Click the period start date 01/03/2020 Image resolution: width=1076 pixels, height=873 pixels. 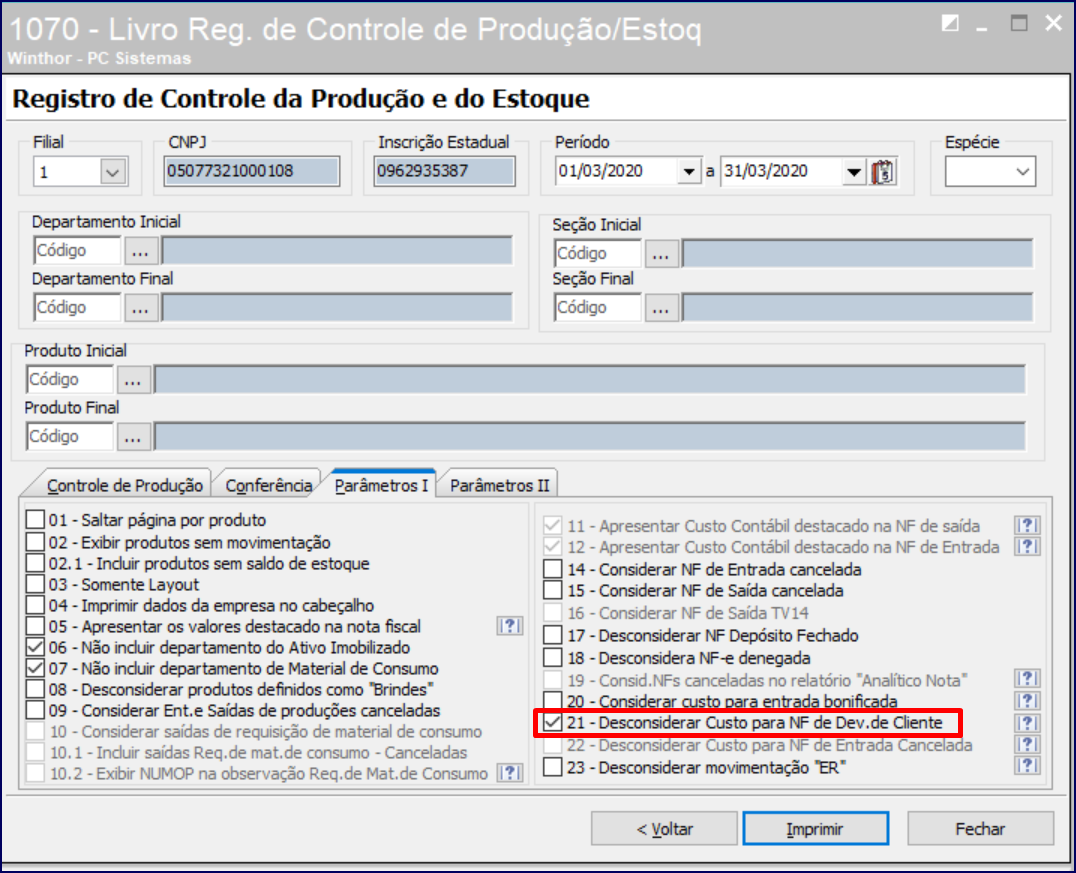(x=616, y=172)
